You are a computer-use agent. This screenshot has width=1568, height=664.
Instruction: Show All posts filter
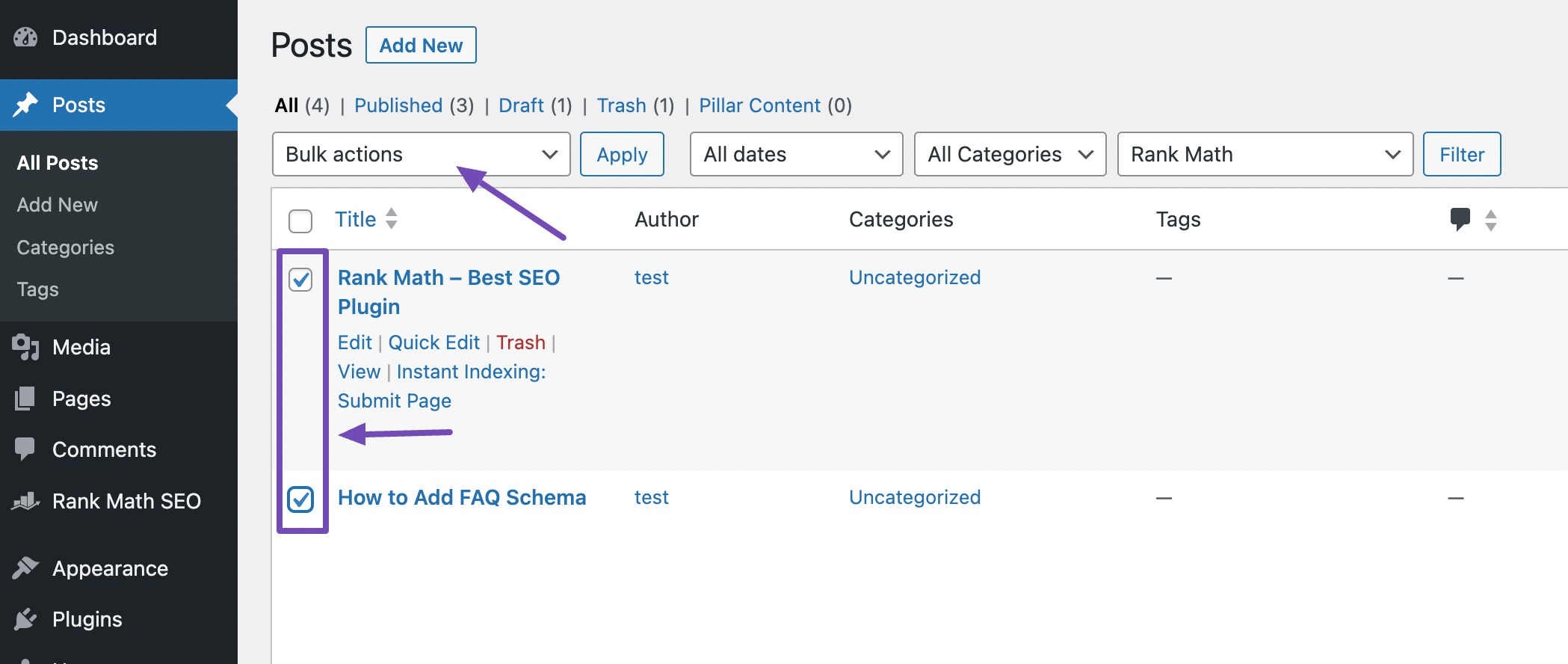tap(286, 105)
